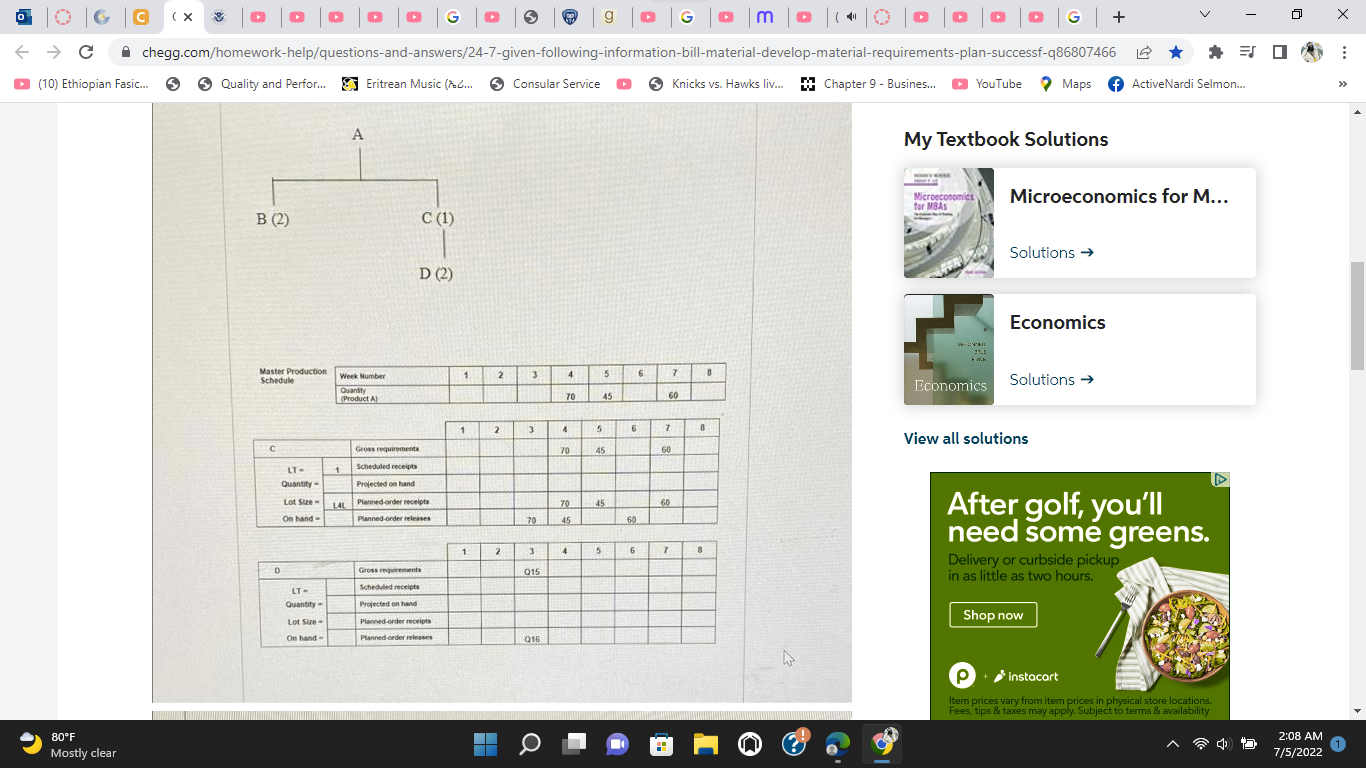Open the Ethiopian Fasic... bookmark

[83, 84]
